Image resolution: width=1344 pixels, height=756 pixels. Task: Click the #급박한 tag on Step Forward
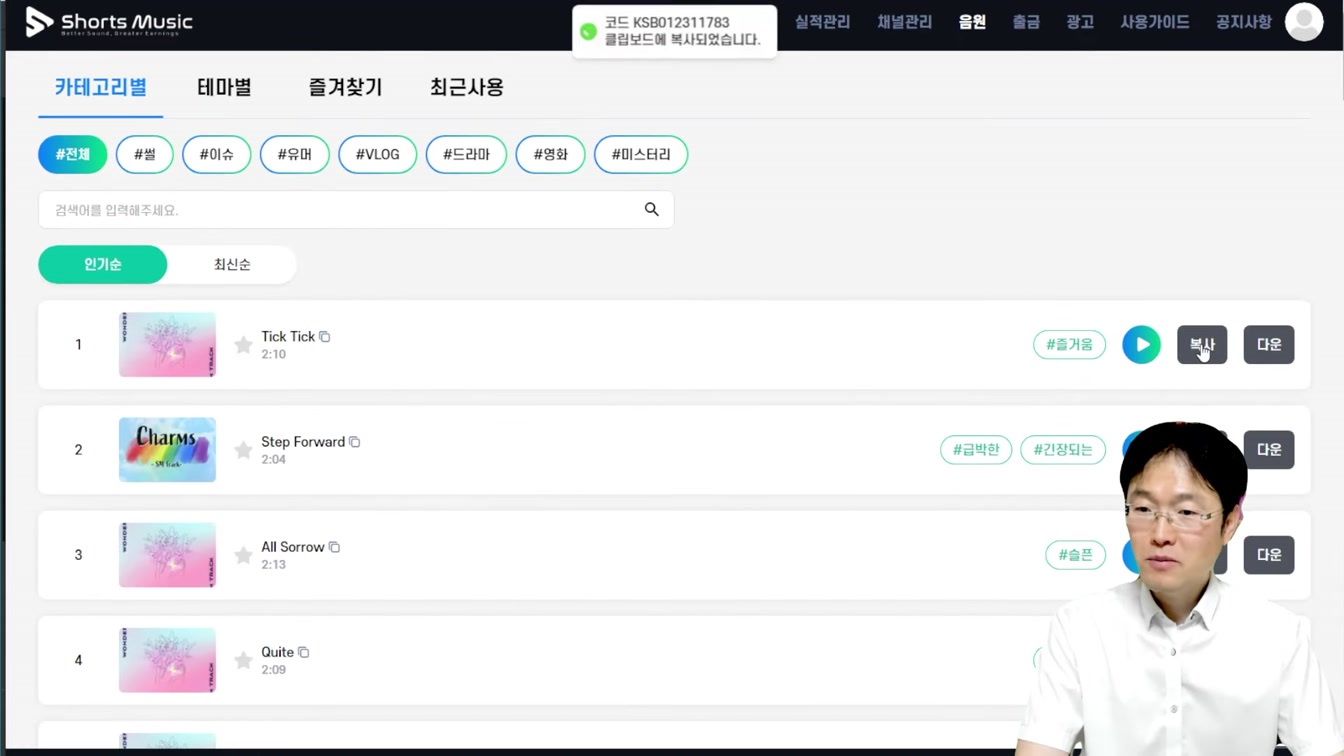976,449
